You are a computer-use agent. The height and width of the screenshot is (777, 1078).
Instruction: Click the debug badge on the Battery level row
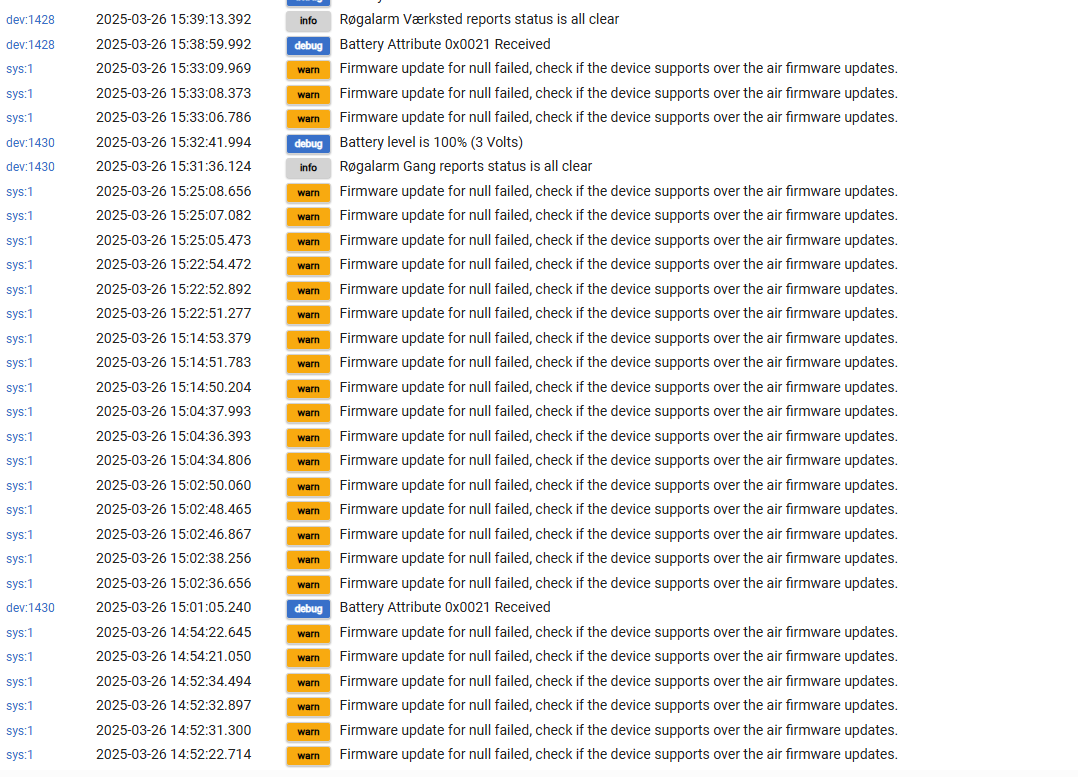point(308,143)
